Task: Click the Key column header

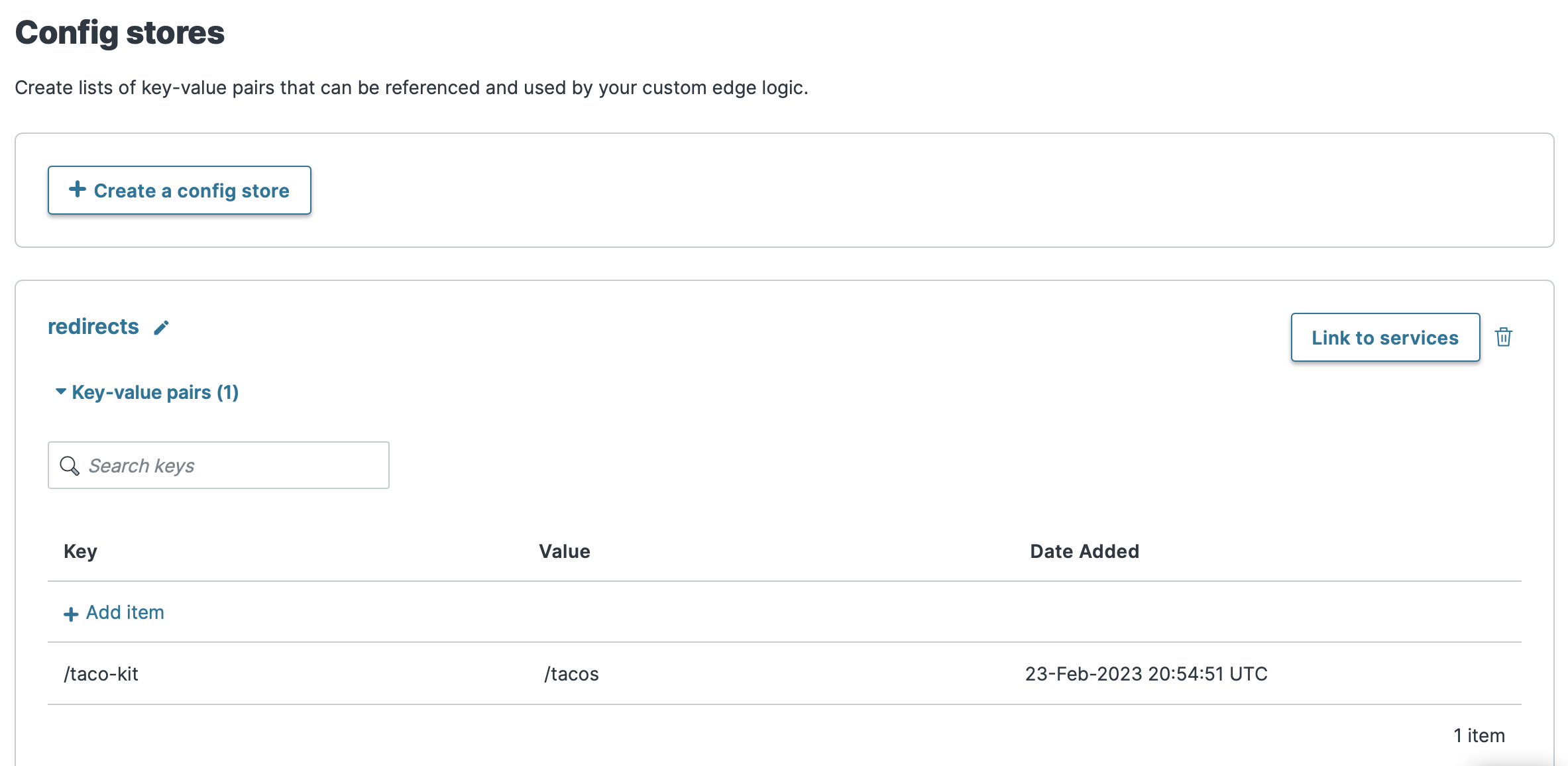Action: 80,551
